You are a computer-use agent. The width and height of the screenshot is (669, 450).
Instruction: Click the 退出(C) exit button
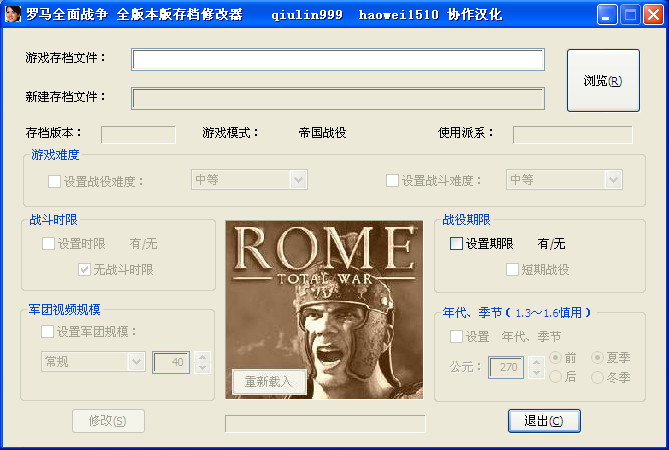tap(544, 421)
